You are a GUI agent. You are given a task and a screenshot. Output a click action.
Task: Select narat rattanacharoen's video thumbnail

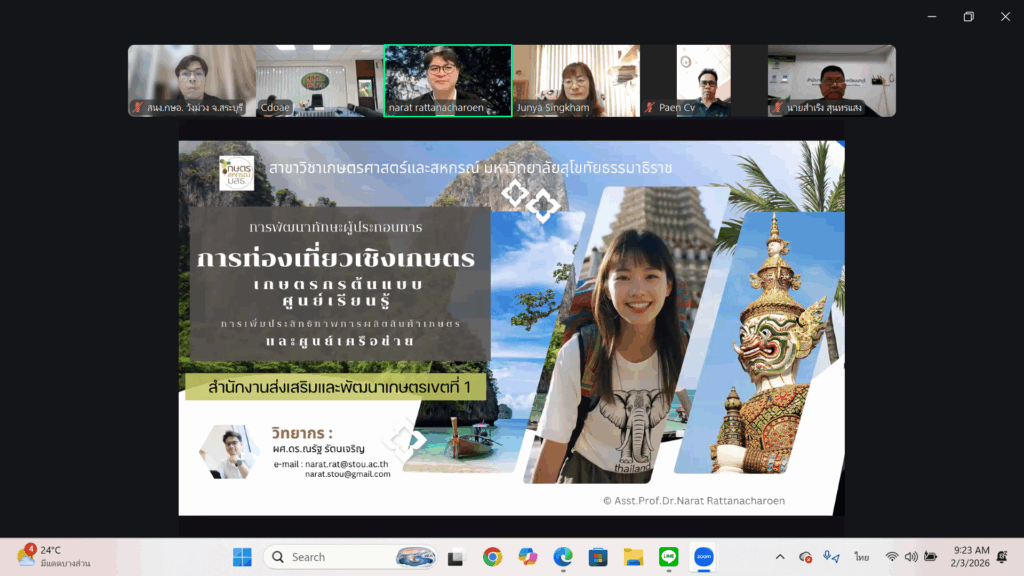tap(448, 81)
